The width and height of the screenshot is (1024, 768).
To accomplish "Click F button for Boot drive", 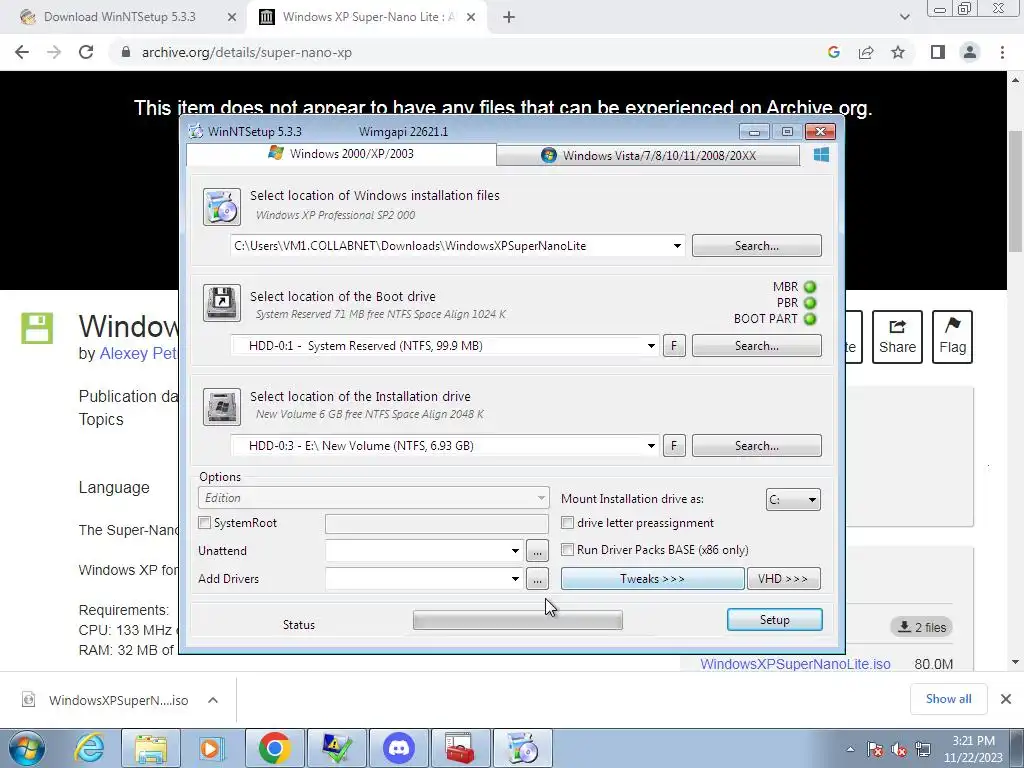I will [674, 346].
